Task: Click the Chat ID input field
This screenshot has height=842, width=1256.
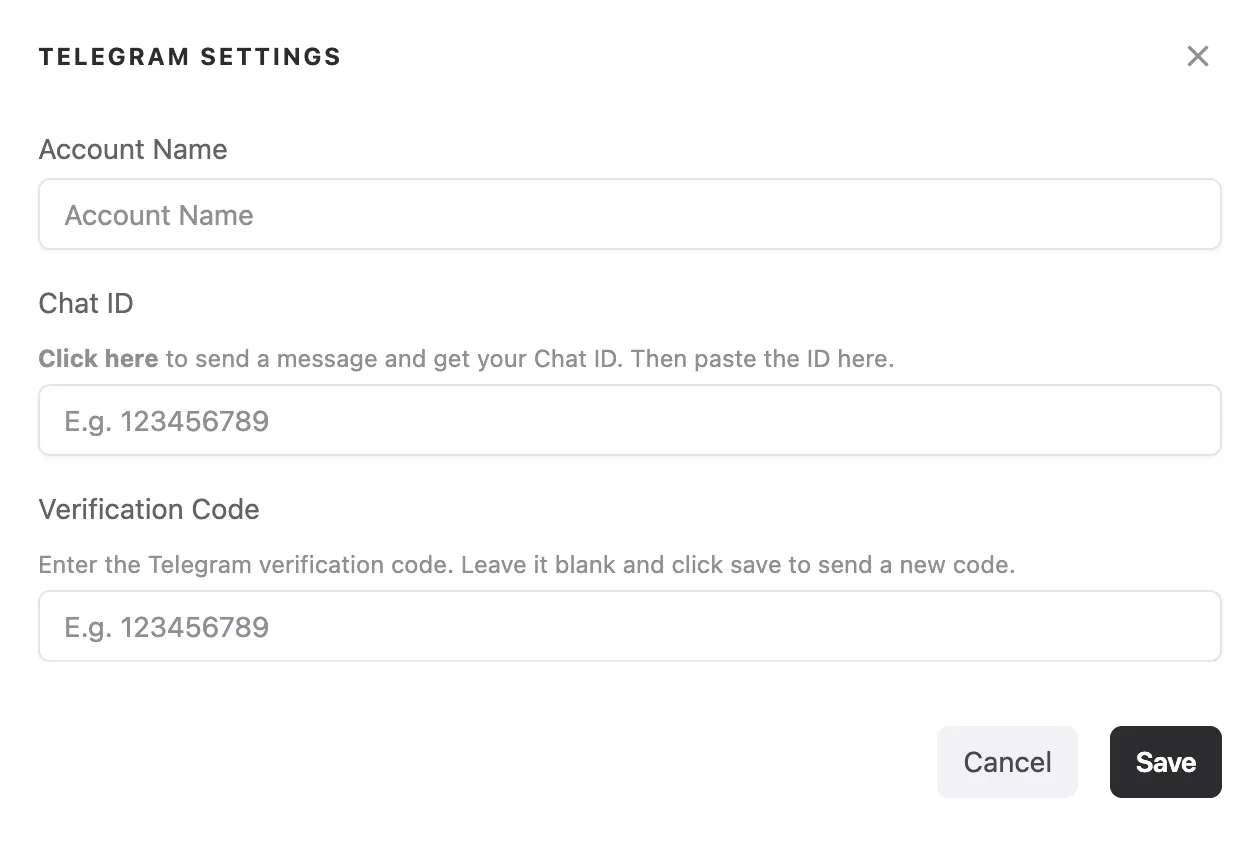Action: [x=630, y=420]
